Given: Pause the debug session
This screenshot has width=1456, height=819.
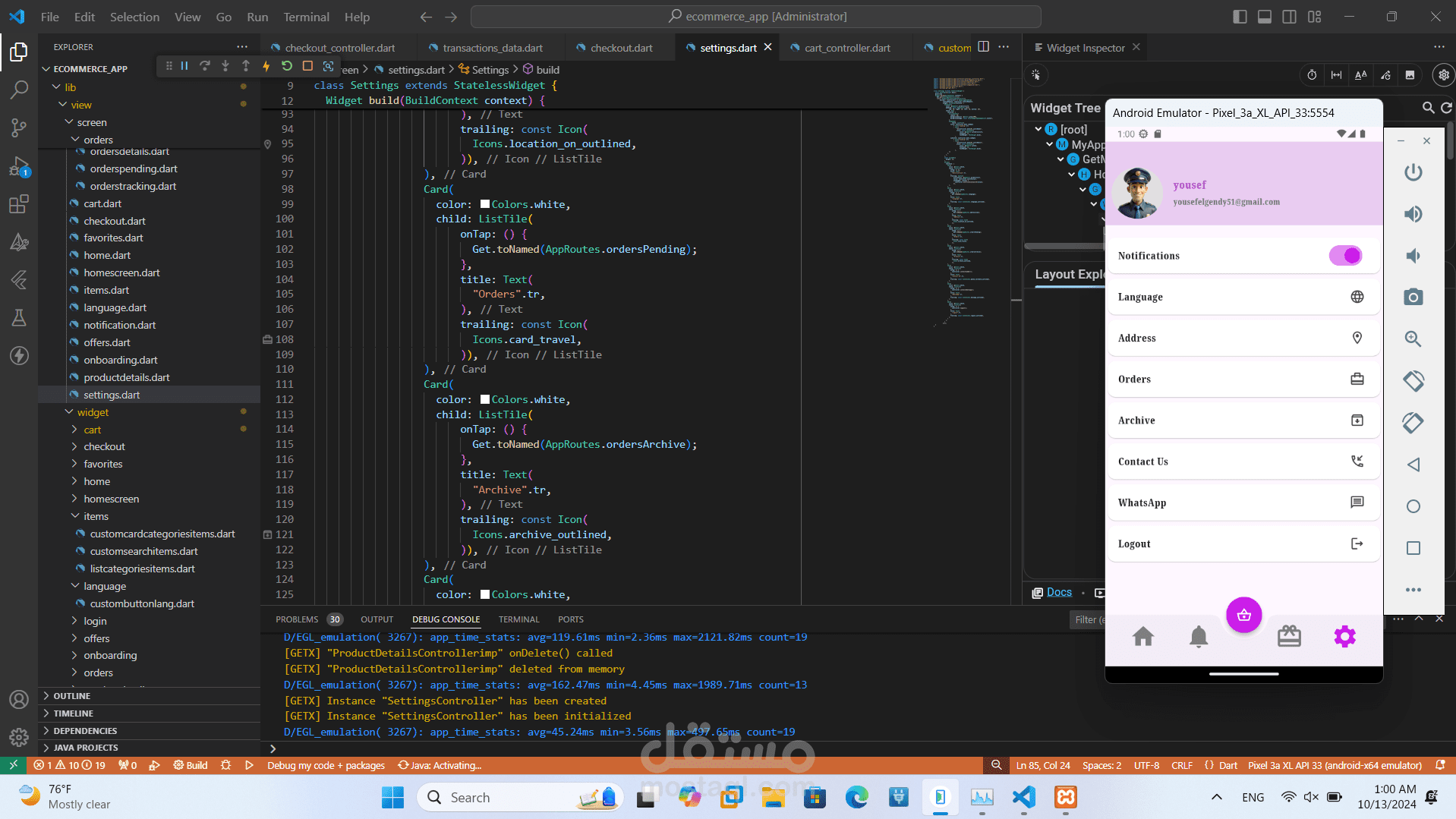Looking at the screenshot, I should (x=184, y=66).
